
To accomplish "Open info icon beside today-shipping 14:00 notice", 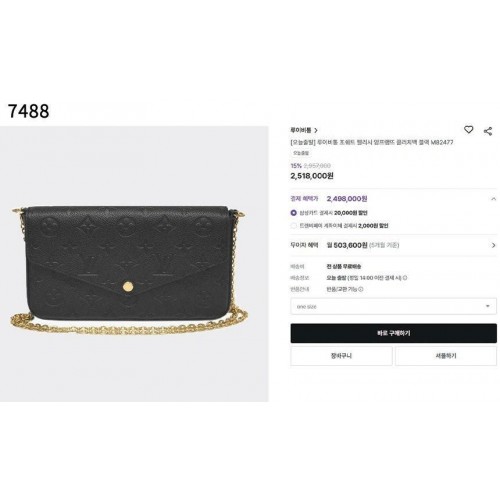I will click(x=405, y=278).
